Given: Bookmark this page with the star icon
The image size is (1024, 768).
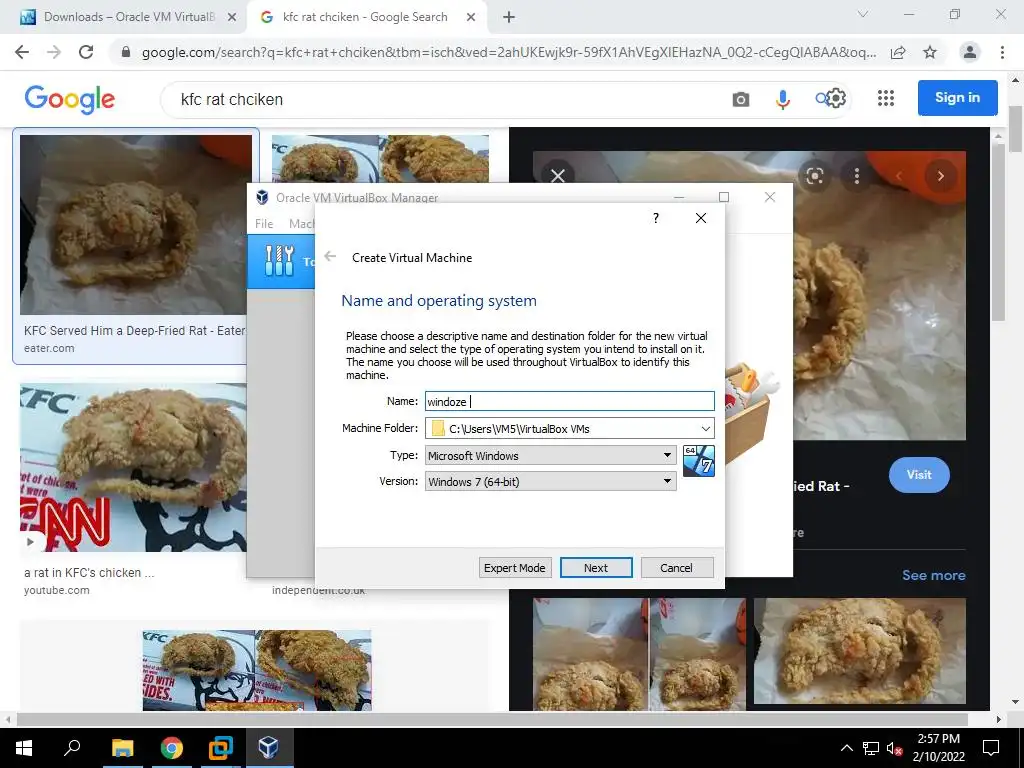Looking at the screenshot, I should [x=930, y=52].
